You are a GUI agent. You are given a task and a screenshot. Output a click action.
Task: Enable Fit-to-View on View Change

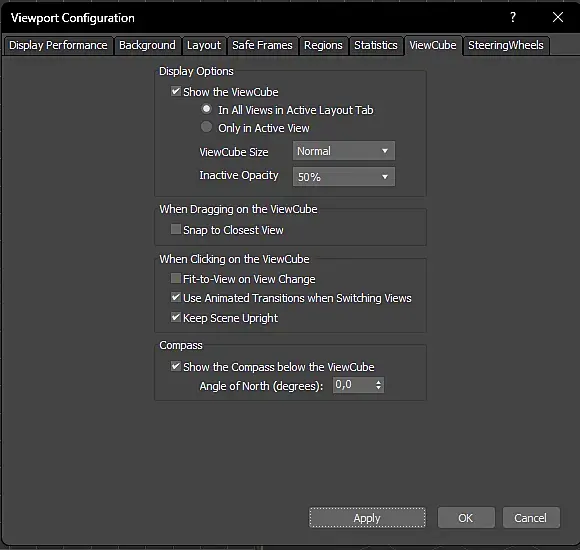(x=176, y=278)
